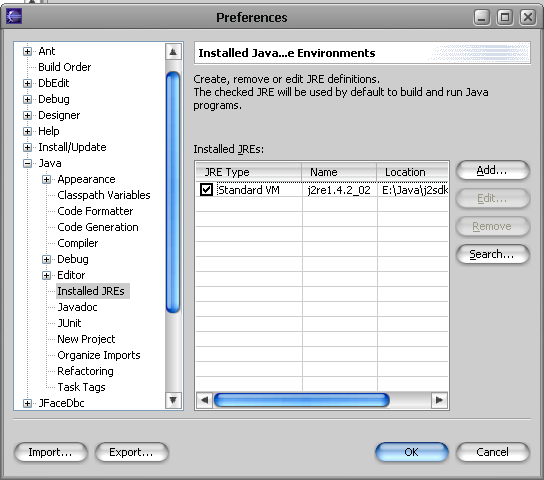The width and height of the screenshot is (544, 480).
Task: Open the Code Generation page
Action: pos(98,227)
